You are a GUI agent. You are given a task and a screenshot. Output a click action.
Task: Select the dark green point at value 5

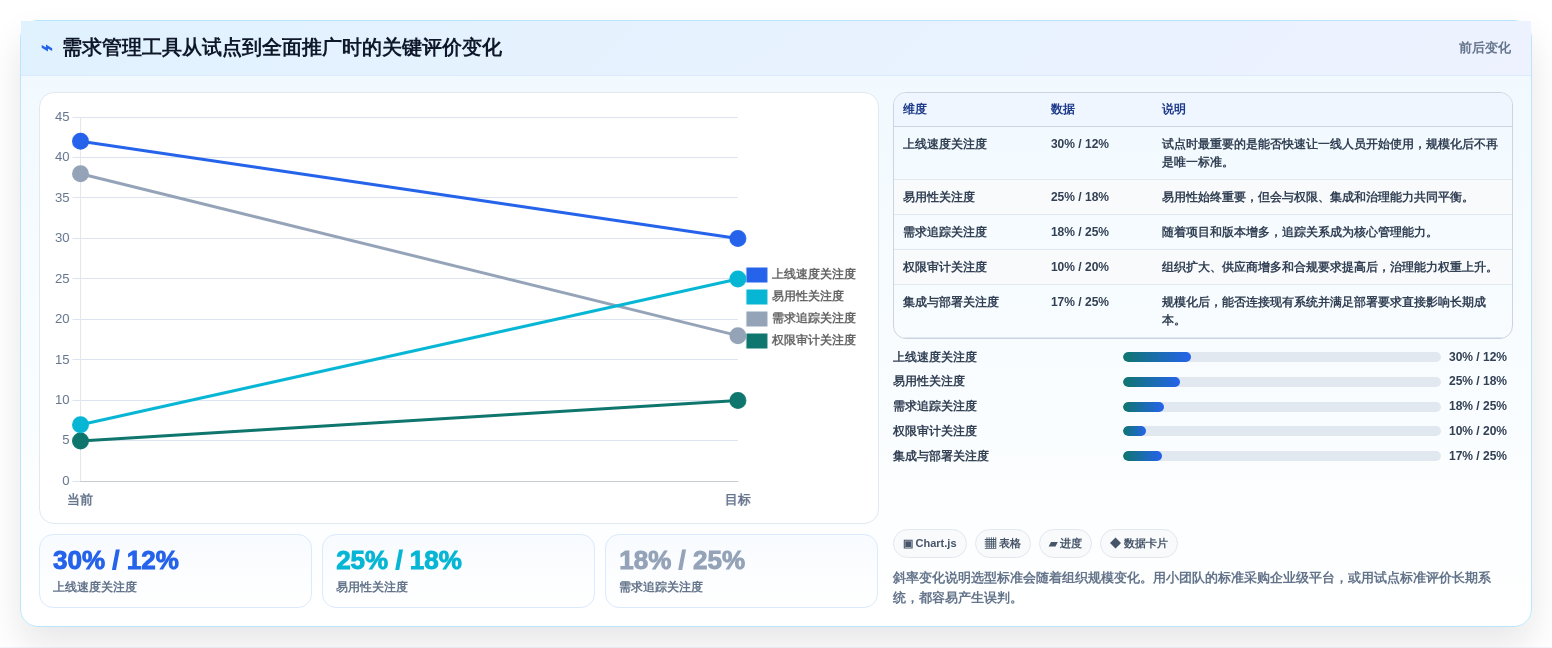pyautogui.click(x=80, y=441)
